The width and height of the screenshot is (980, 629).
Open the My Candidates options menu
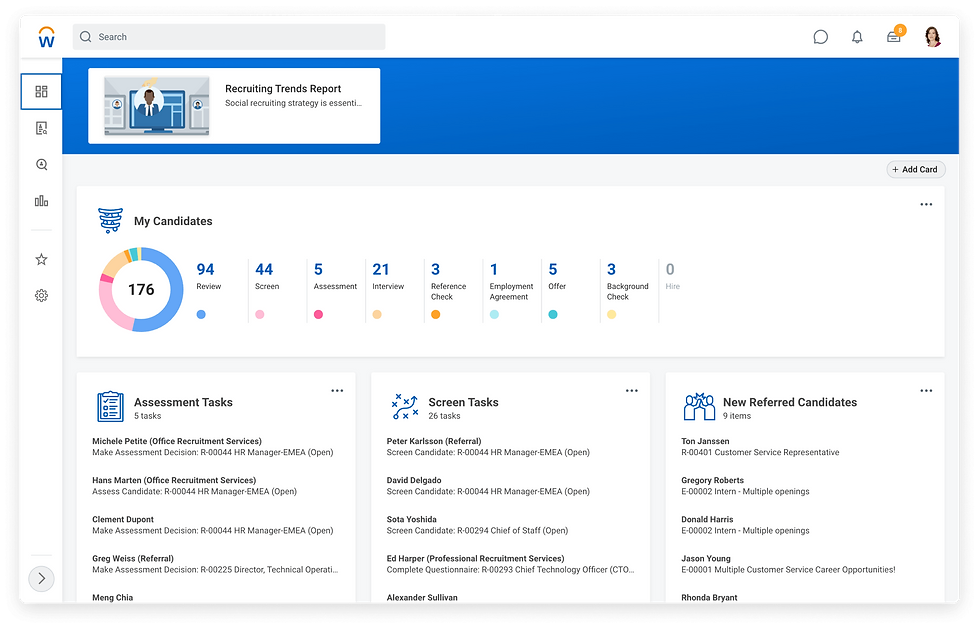[x=925, y=205]
